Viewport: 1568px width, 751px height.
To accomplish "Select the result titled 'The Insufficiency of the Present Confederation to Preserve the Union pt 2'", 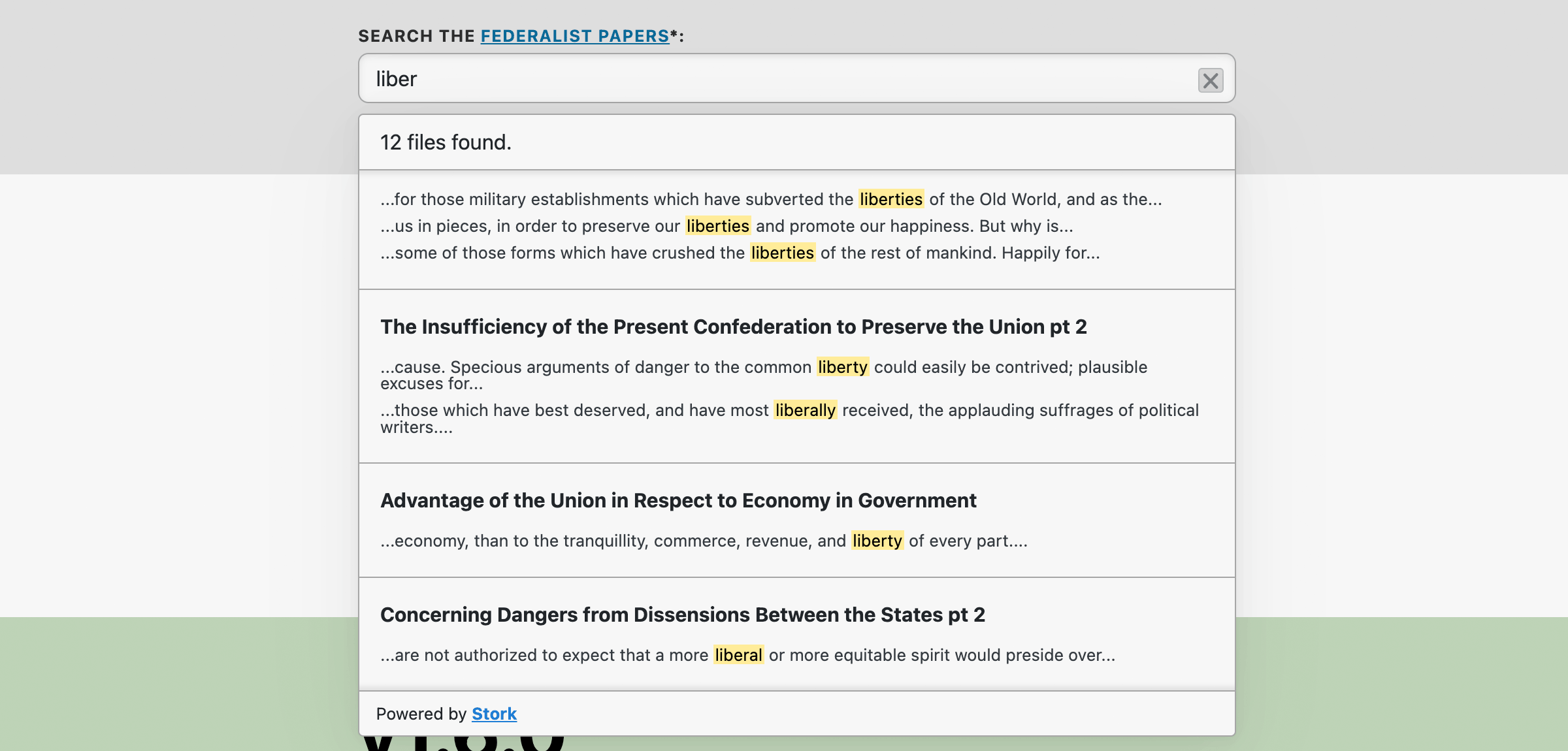I will [733, 327].
